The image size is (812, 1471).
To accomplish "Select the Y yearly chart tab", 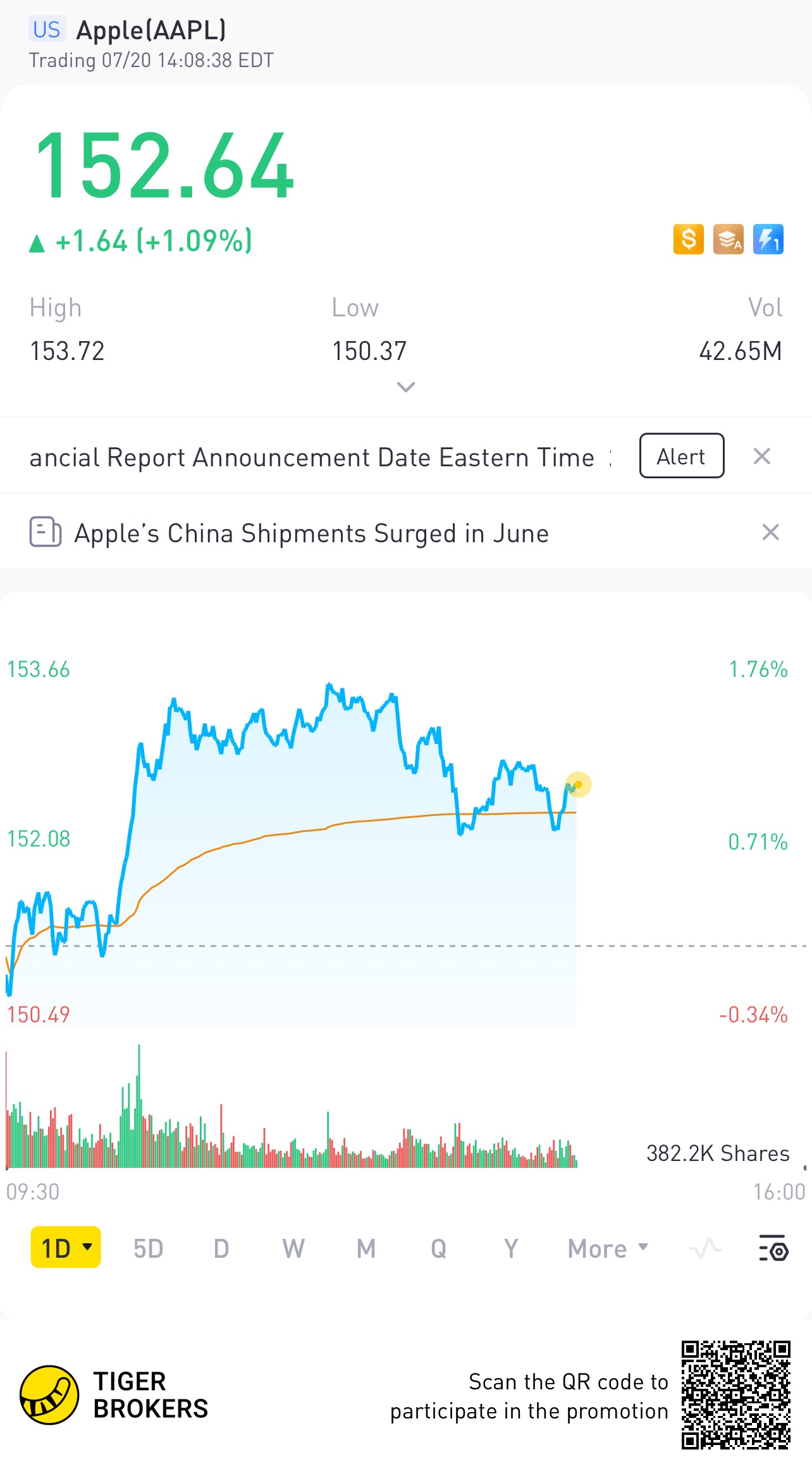I will coord(511,1249).
